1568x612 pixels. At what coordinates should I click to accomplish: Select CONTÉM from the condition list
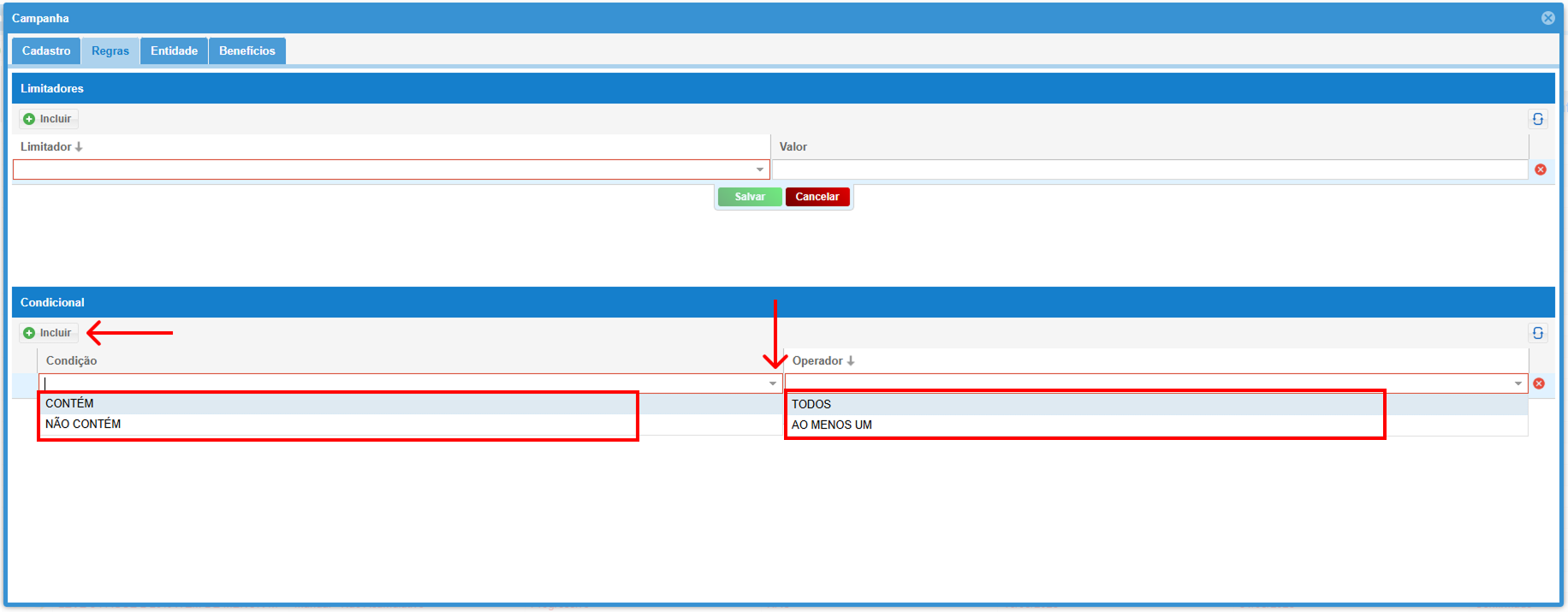pyautogui.click(x=69, y=403)
